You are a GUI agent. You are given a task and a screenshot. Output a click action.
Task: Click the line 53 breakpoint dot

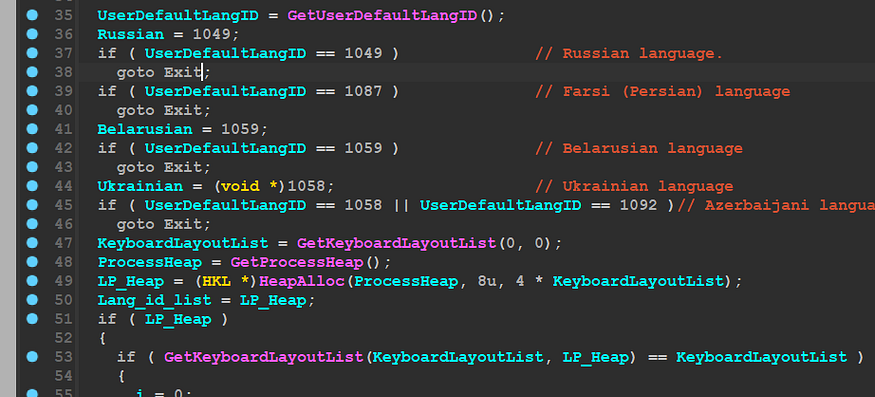click(x=32, y=357)
